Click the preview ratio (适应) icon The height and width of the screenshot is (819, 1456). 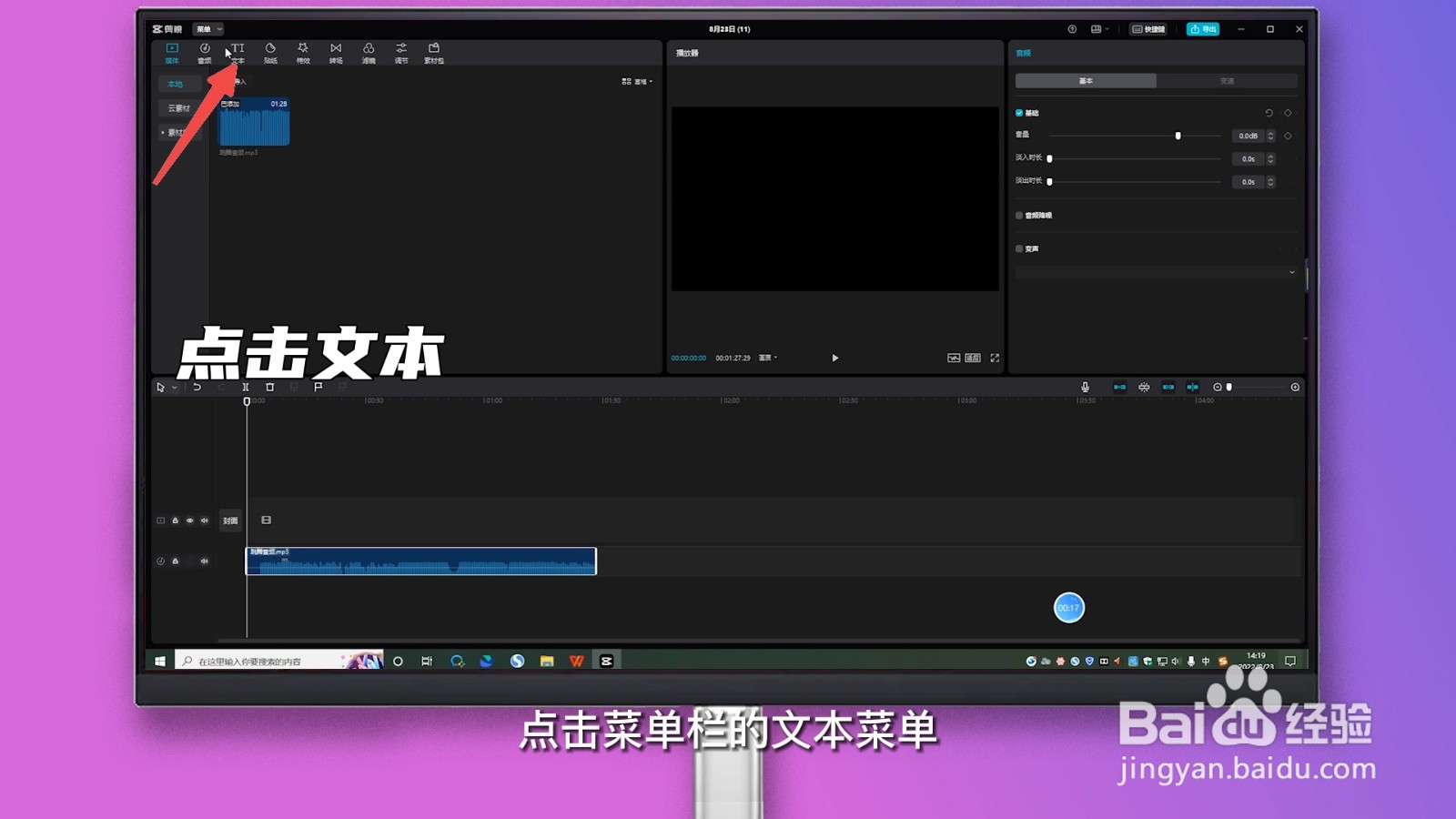pyautogui.click(x=973, y=358)
